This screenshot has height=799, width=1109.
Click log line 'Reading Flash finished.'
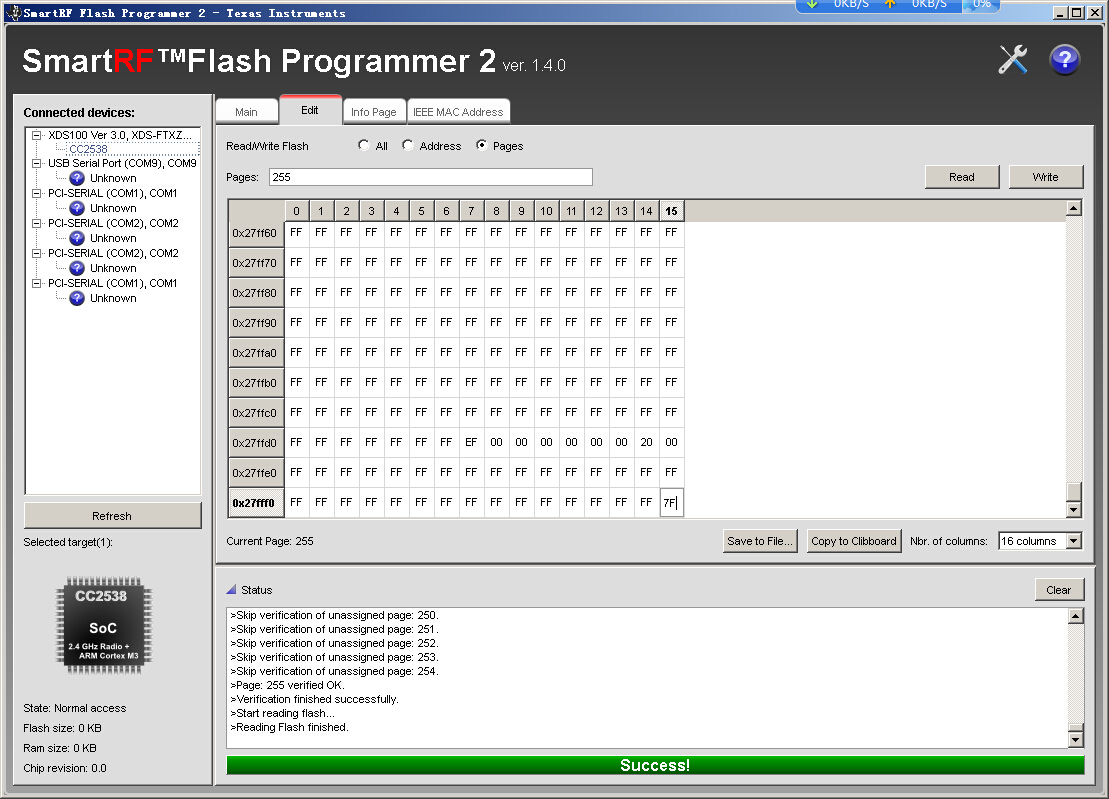coord(289,727)
